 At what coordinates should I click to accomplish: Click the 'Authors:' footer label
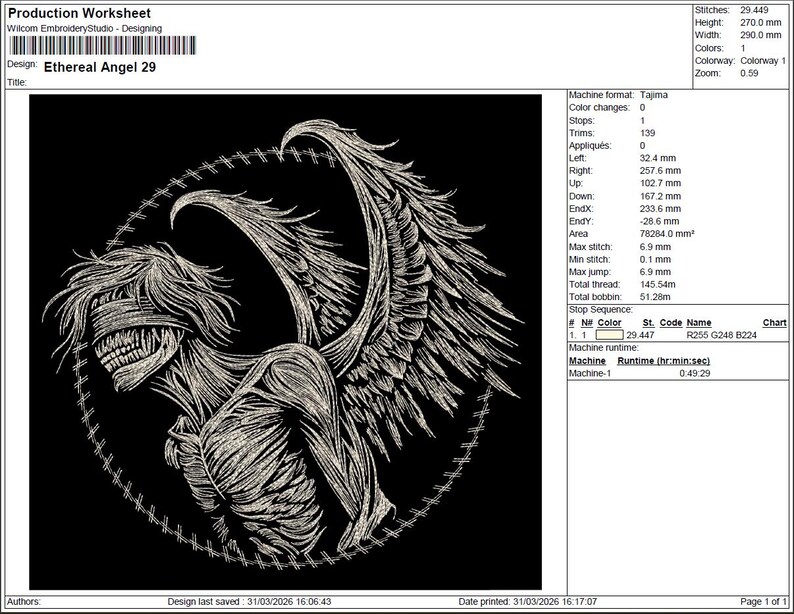[24, 602]
